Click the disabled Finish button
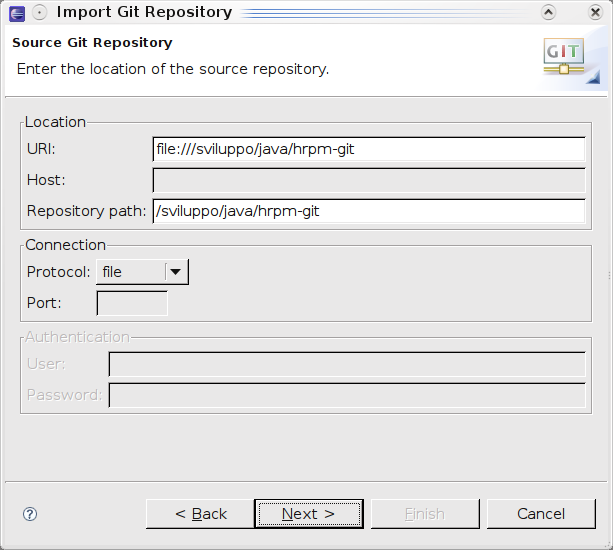The width and height of the screenshot is (613, 550). click(425, 514)
